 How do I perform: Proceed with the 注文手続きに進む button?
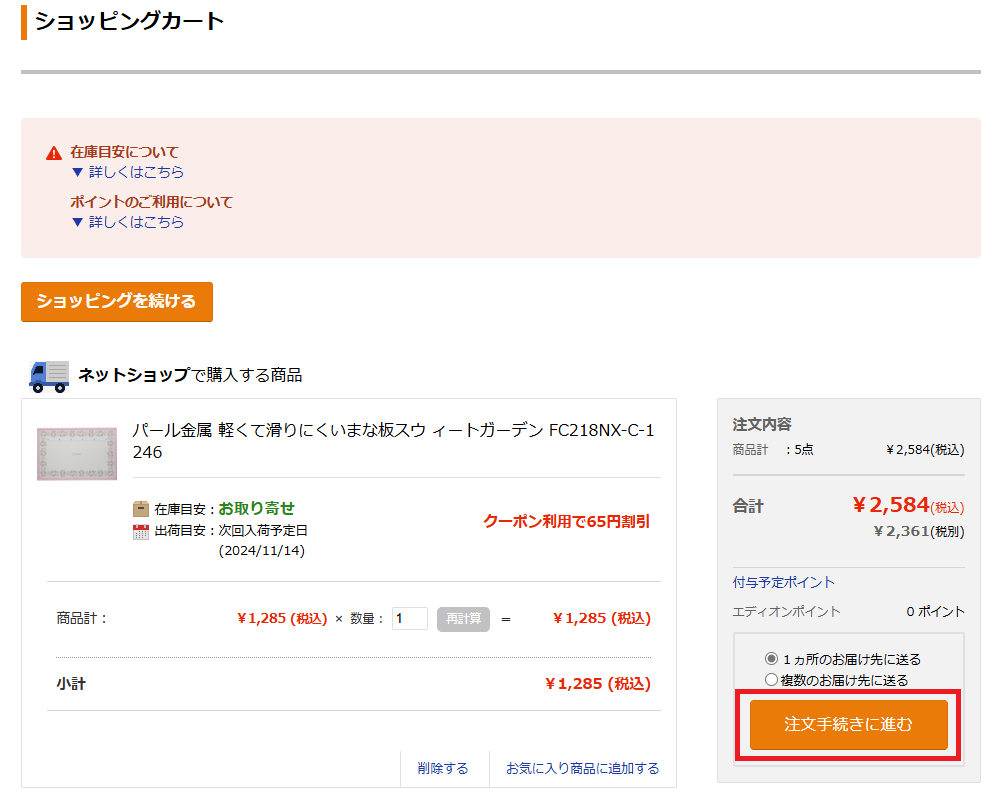[x=848, y=724]
